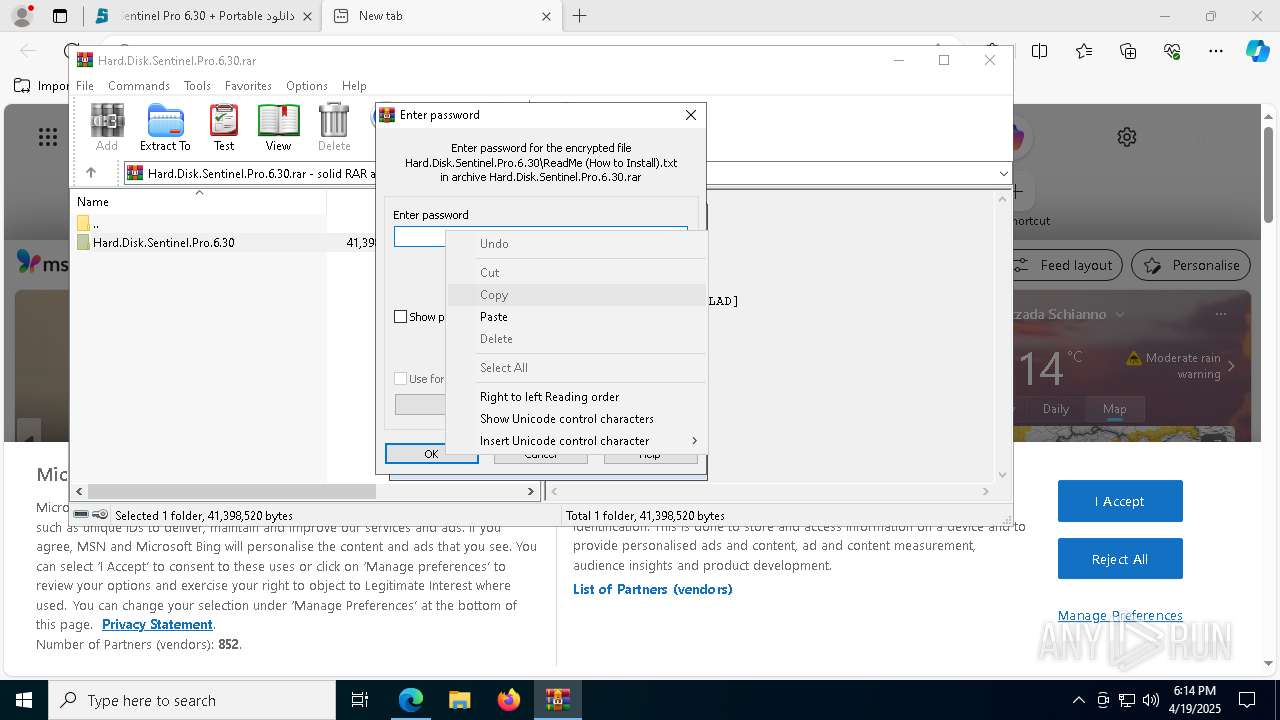This screenshot has height=720, width=1280.
Task: Choose Paste from the context menu
Action: (577, 317)
